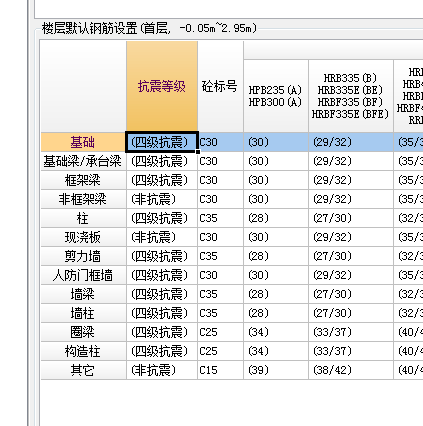
Task: Click 基础 row (29/32) HRB335 cell
Action: pos(351,142)
